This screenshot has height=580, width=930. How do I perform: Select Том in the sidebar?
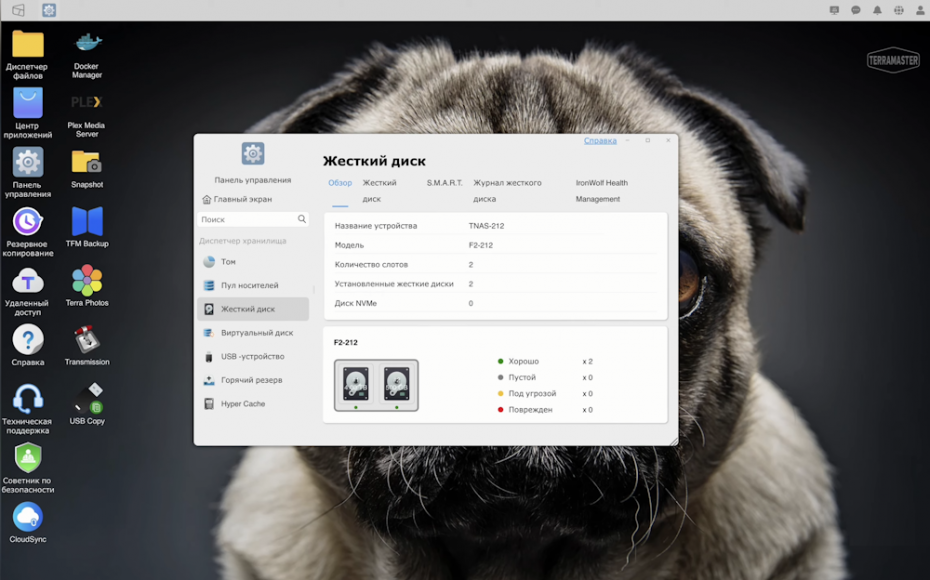click(x=253, y=262)
